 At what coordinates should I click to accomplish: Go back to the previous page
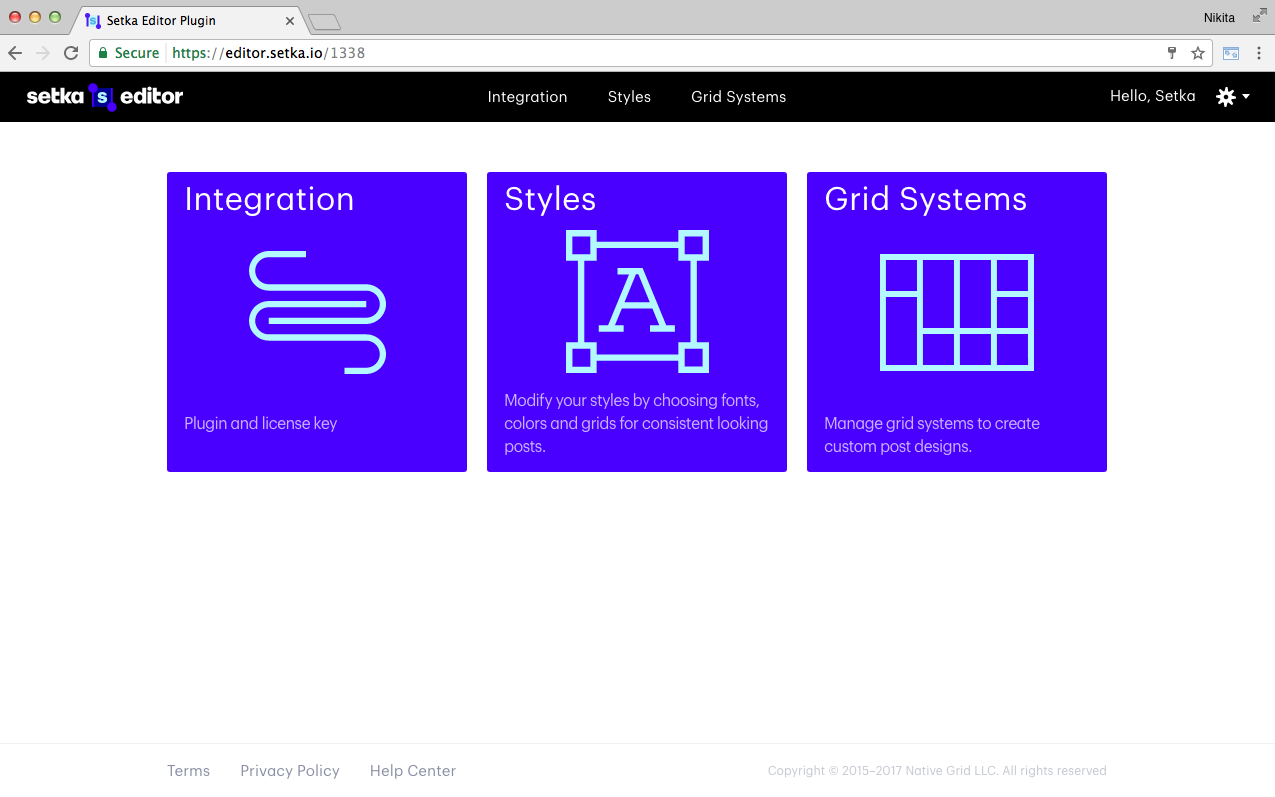coord(15,53)
